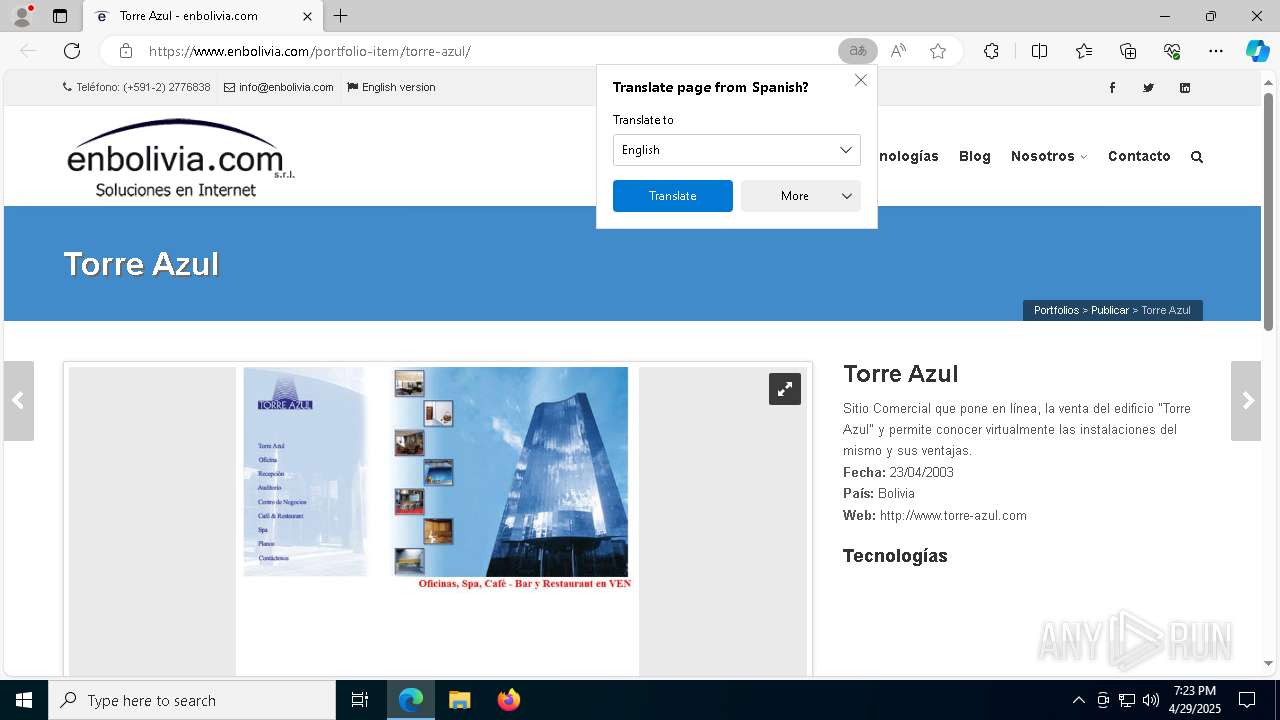
Task: Open Split screen icon
Action: tap(1039, 51)
